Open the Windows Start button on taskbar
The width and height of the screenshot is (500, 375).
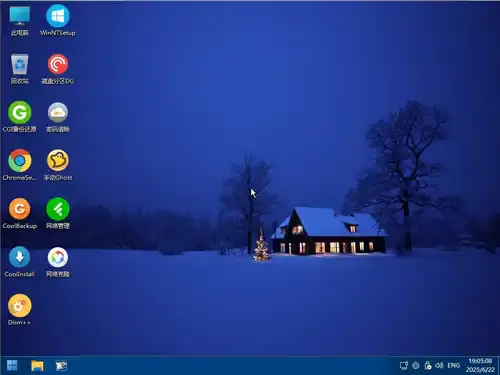[12, 365]
